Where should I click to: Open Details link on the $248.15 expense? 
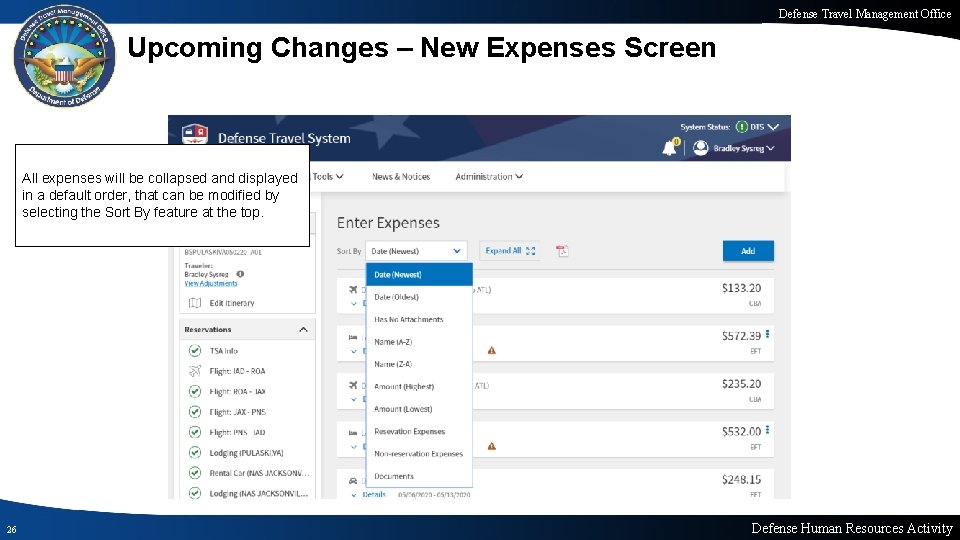[374, 495]
